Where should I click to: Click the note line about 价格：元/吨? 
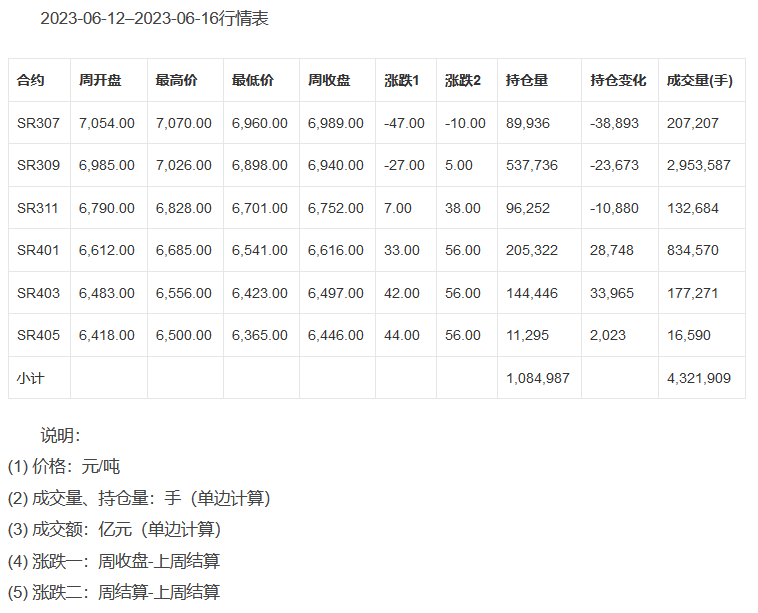click(64, 466)
